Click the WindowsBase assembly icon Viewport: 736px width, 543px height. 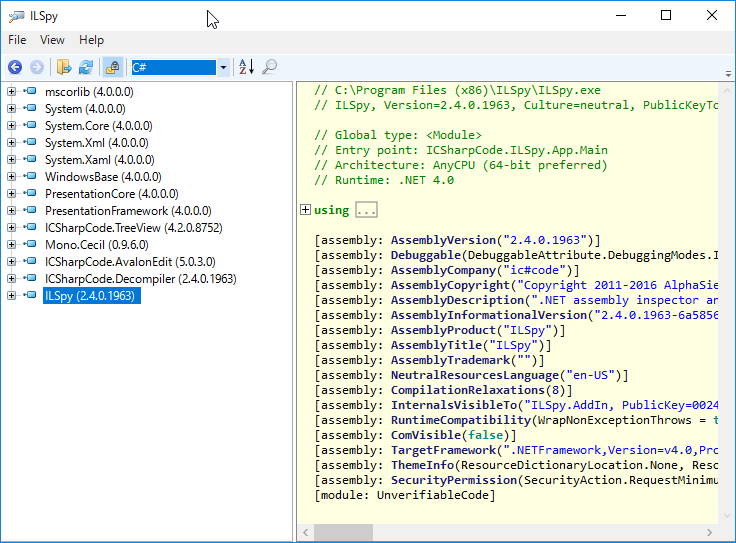pyautogui.click(x=31, y=176)
